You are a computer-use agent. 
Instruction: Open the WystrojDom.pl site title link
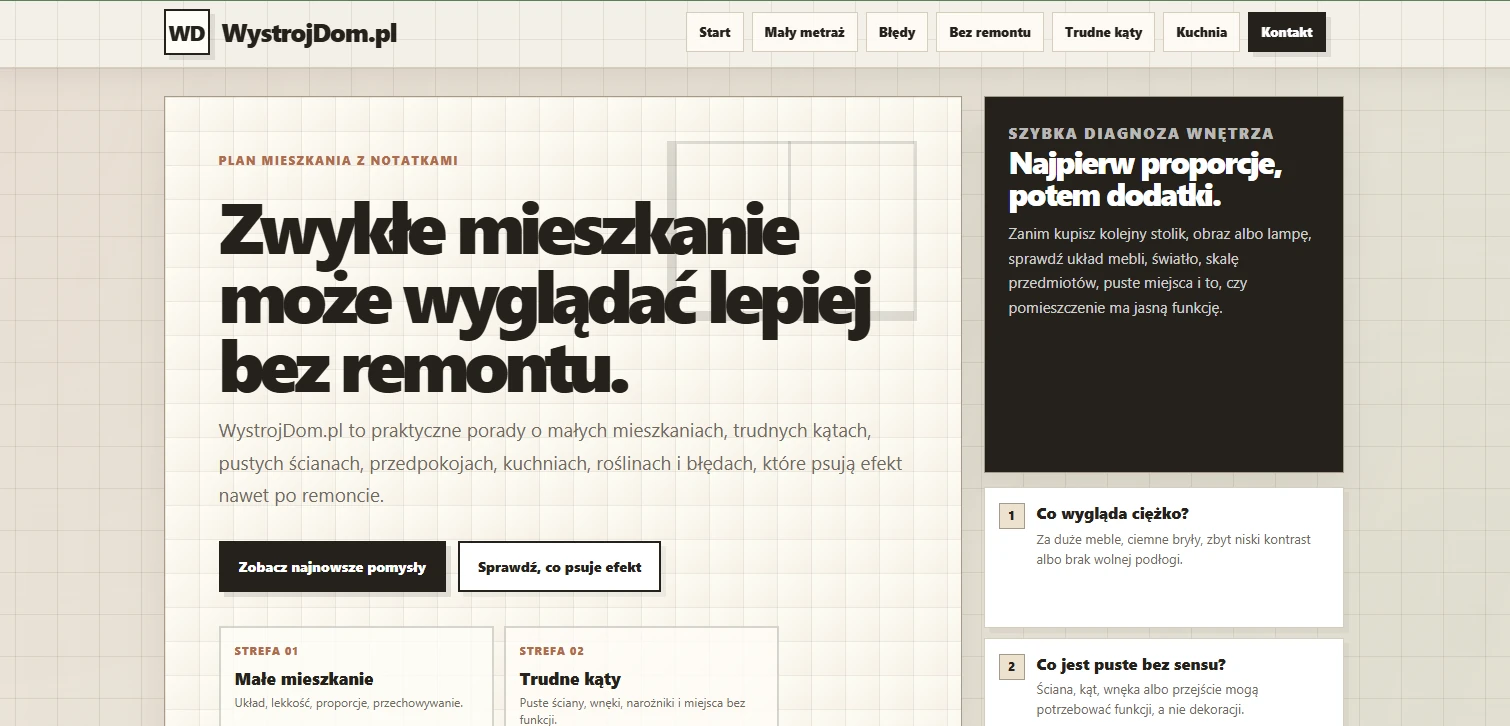(309, 33)
